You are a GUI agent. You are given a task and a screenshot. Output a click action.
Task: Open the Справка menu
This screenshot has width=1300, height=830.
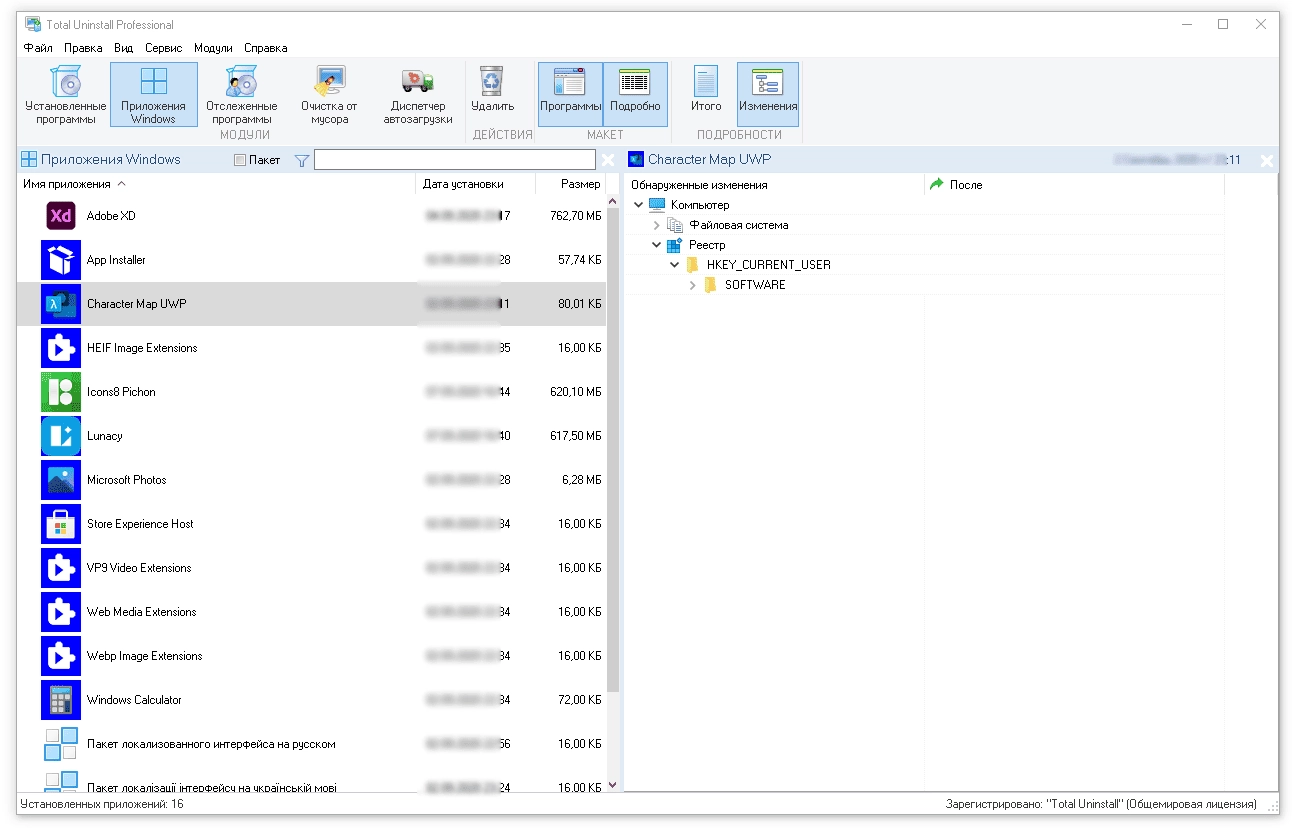tap(265, 48)
